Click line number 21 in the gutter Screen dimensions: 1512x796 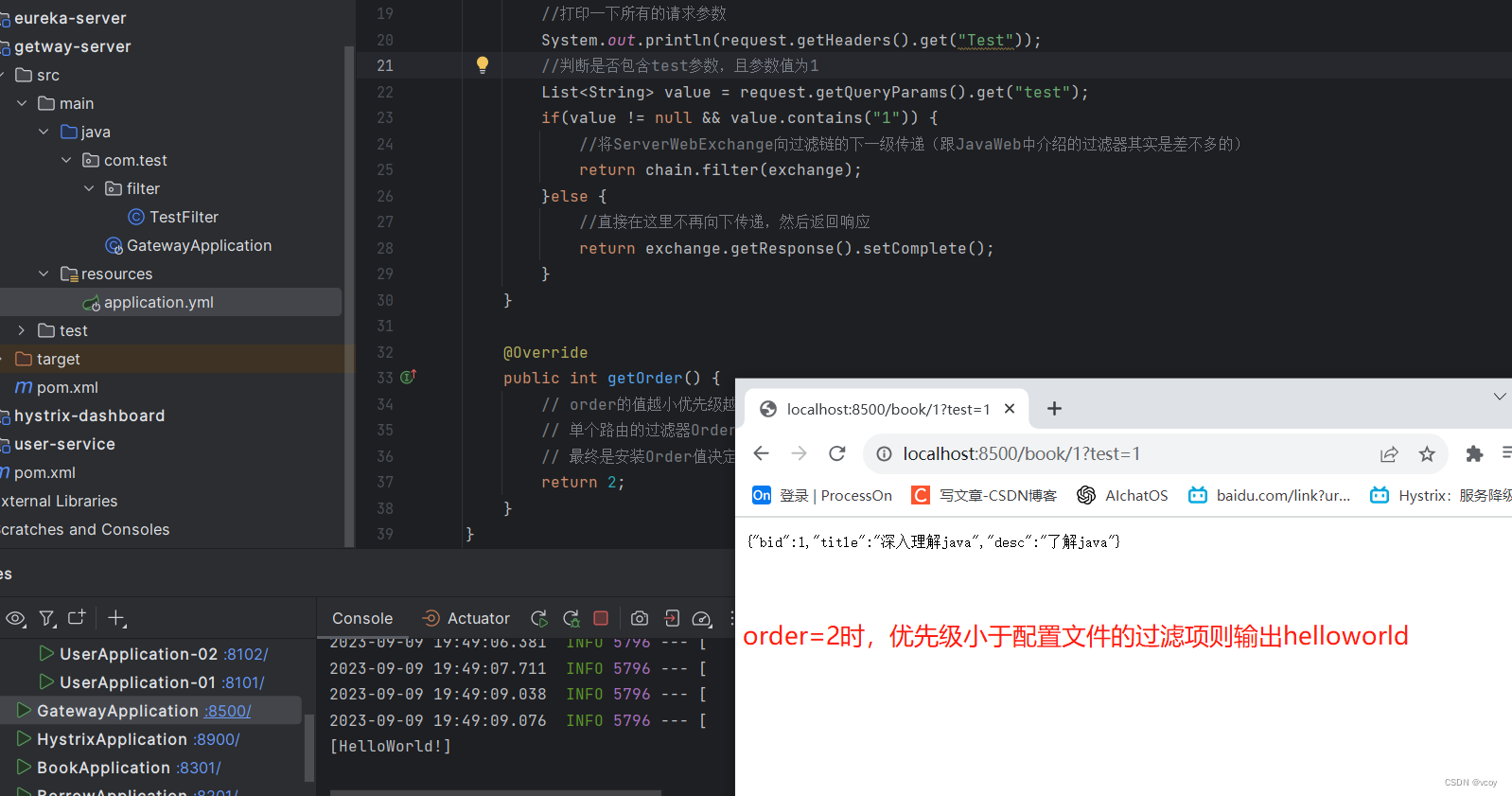tap(385, 65)
